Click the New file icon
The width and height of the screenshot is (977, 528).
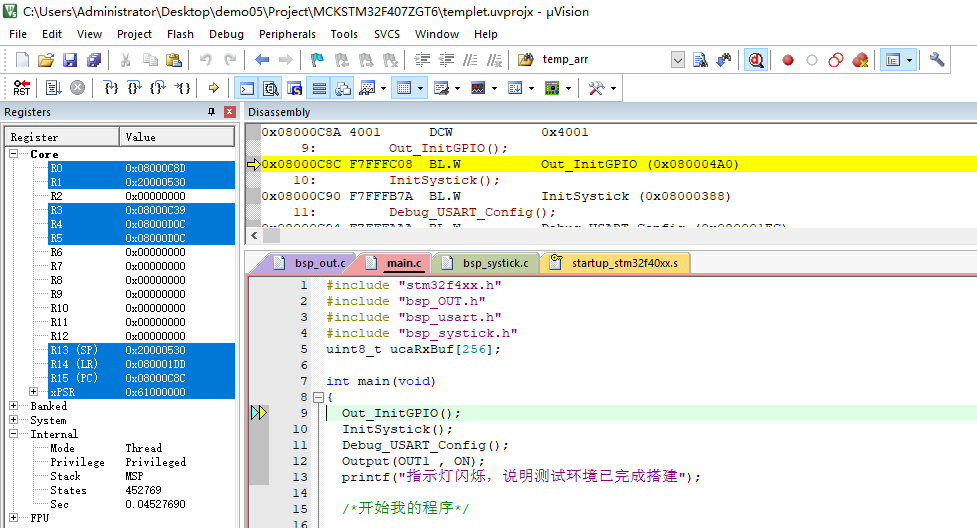[22, 60]
